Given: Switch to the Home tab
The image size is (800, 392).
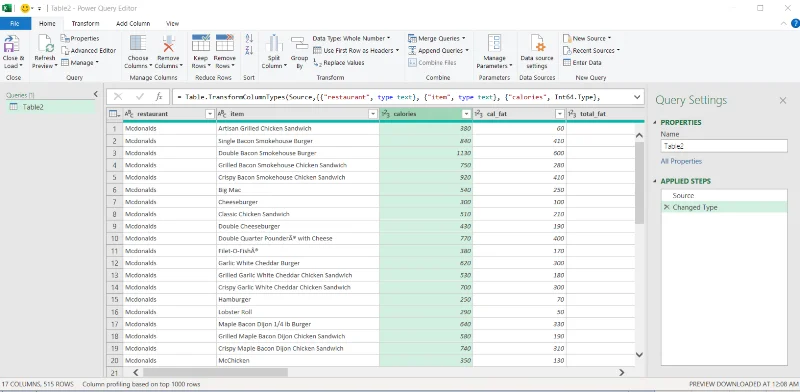Looking at the screenshot, I should coord(47,23).
